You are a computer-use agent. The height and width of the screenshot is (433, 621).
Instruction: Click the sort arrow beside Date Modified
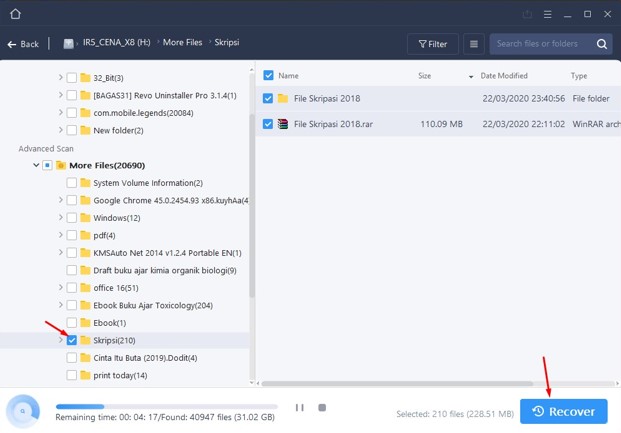click(471, 76)
